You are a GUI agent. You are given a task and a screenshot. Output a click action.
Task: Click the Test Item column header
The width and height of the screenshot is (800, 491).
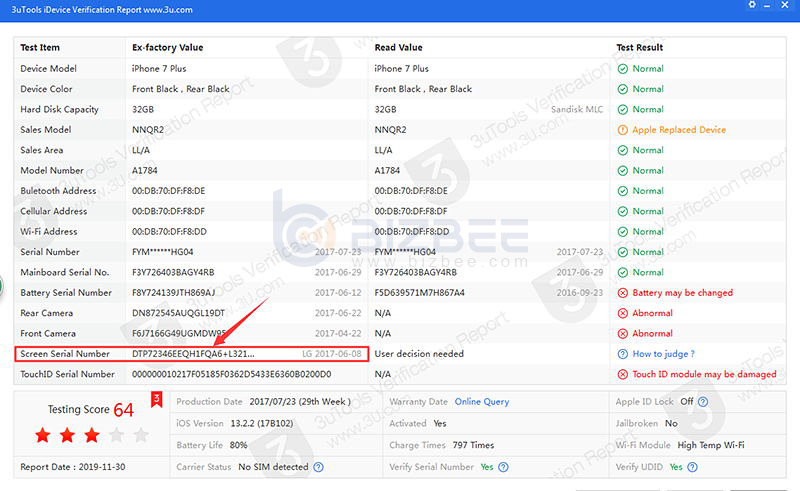point(40,47)
